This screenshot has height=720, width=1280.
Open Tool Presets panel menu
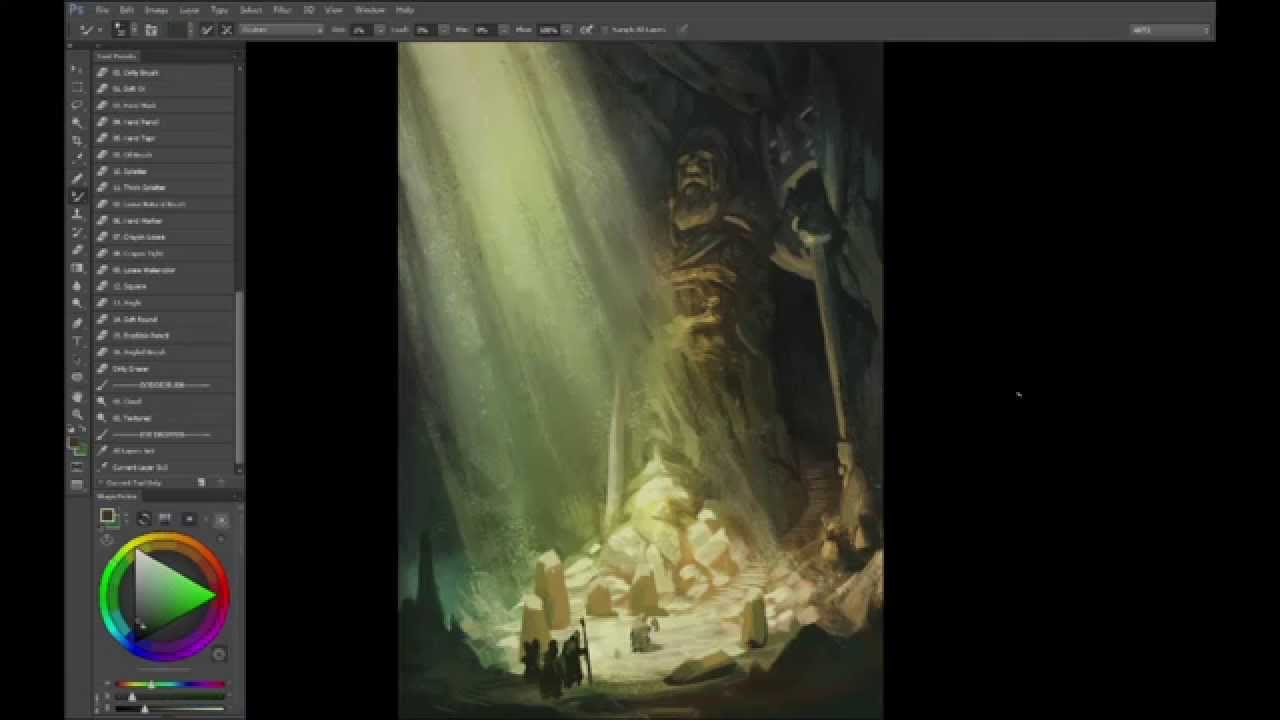pyautogui.click(x=237, y=56)
